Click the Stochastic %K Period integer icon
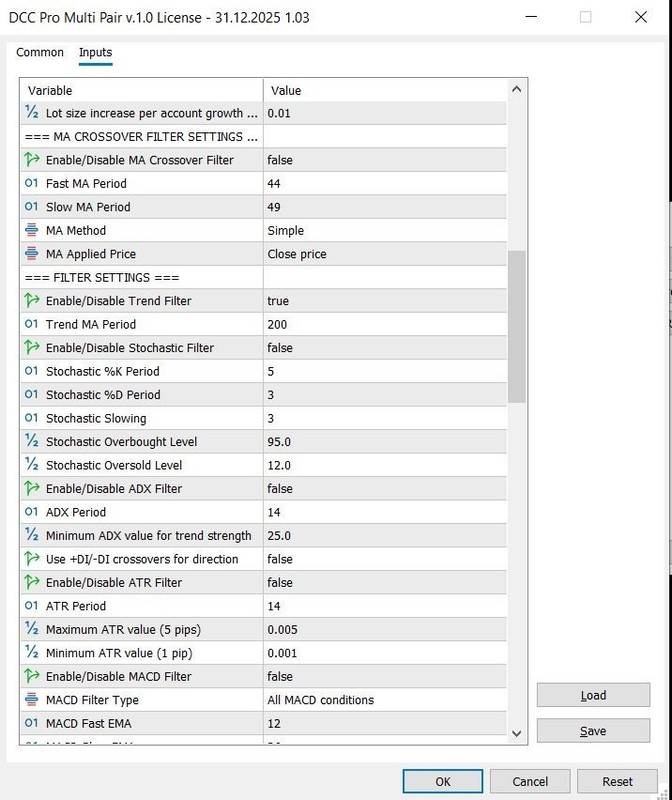This screenshot has width=672, height=800. coord(32,371)
